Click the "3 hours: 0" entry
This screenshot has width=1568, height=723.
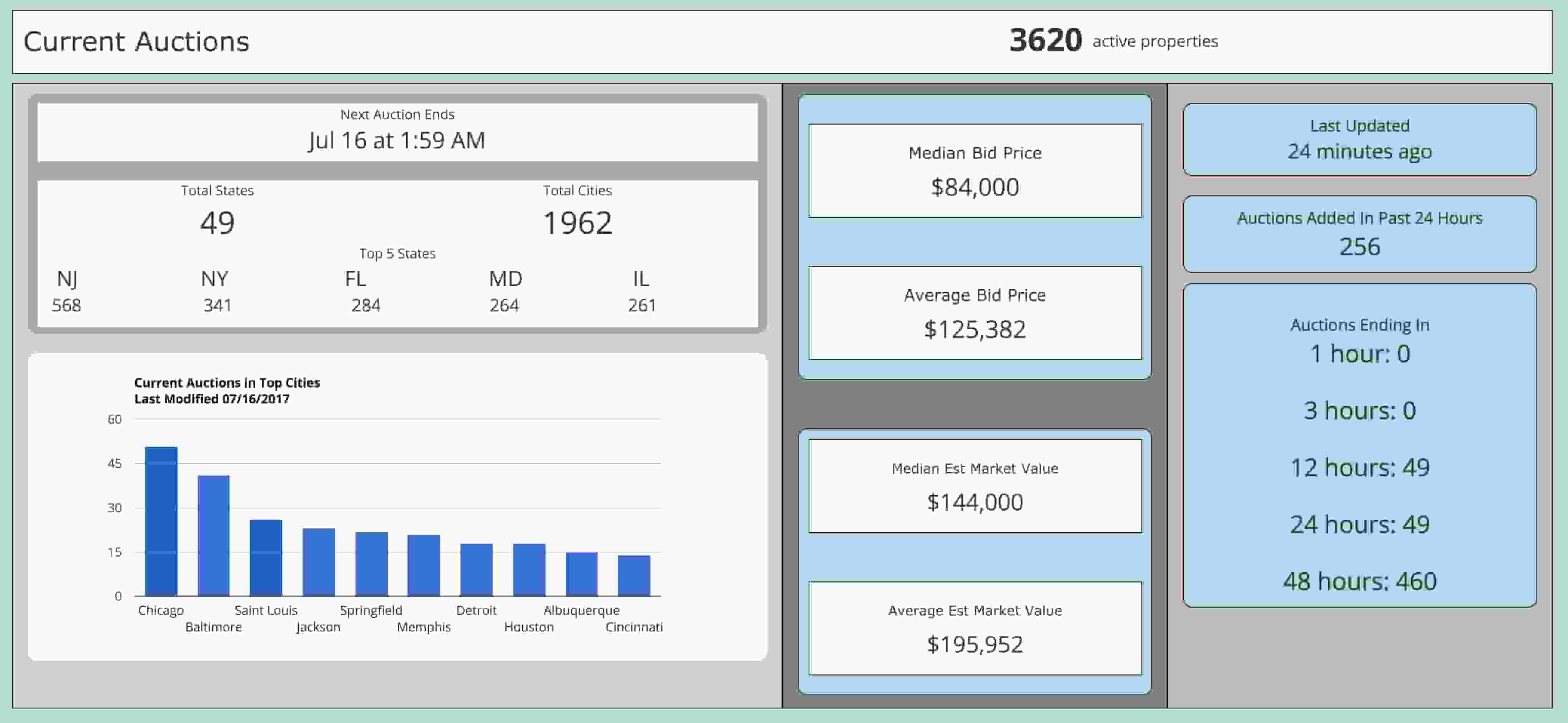(x=1360, y=410)
